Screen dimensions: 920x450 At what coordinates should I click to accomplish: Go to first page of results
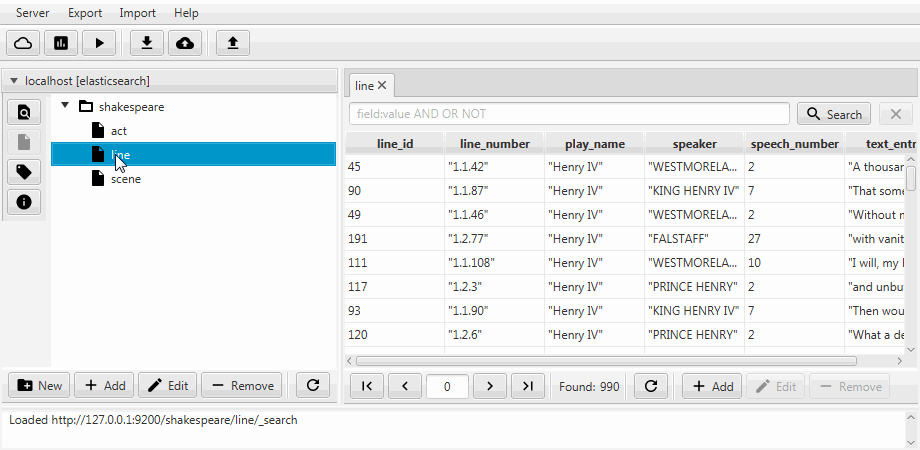click(367, 386)
